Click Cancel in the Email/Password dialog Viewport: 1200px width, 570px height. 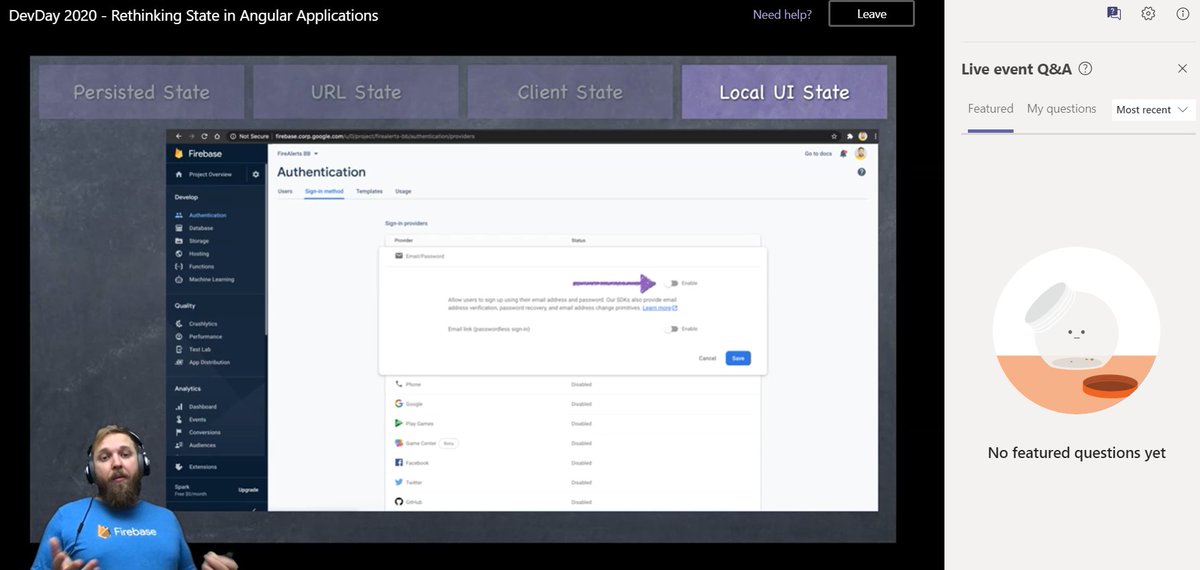(707, 358)
